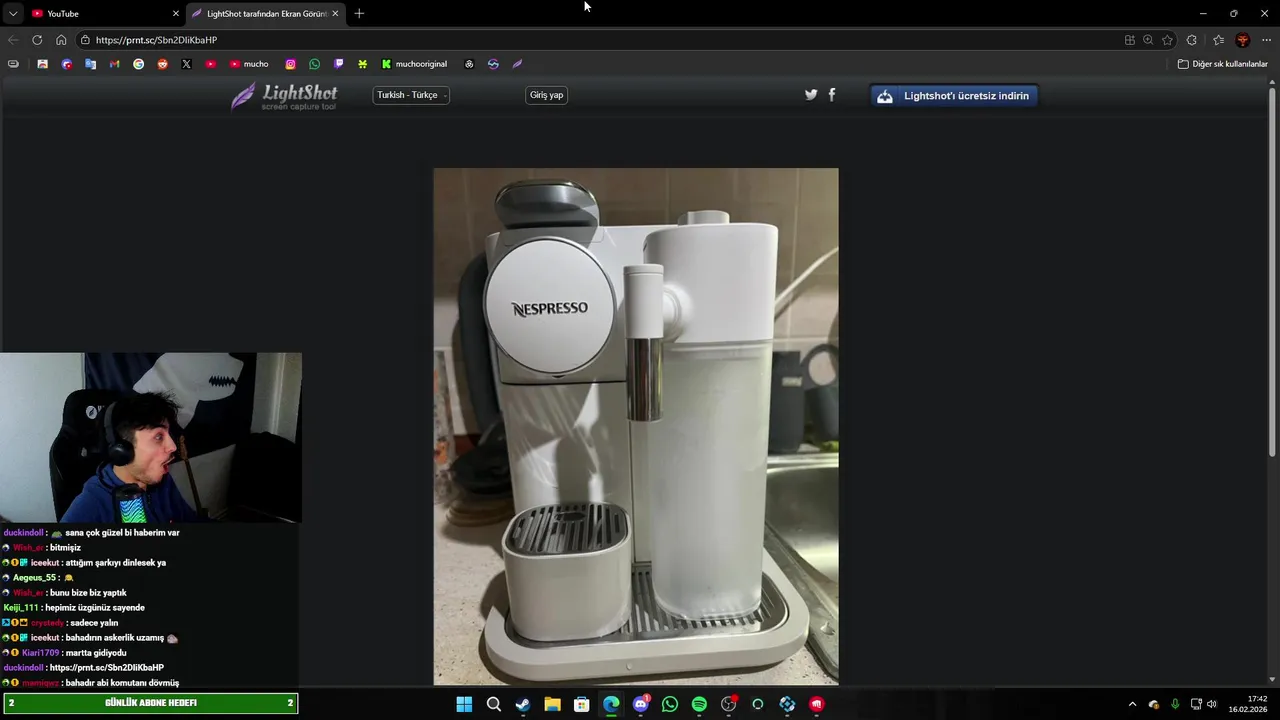1280x720 pixels.
Task: Open WhatsApp from the taskbar
Action: (670, 704)
